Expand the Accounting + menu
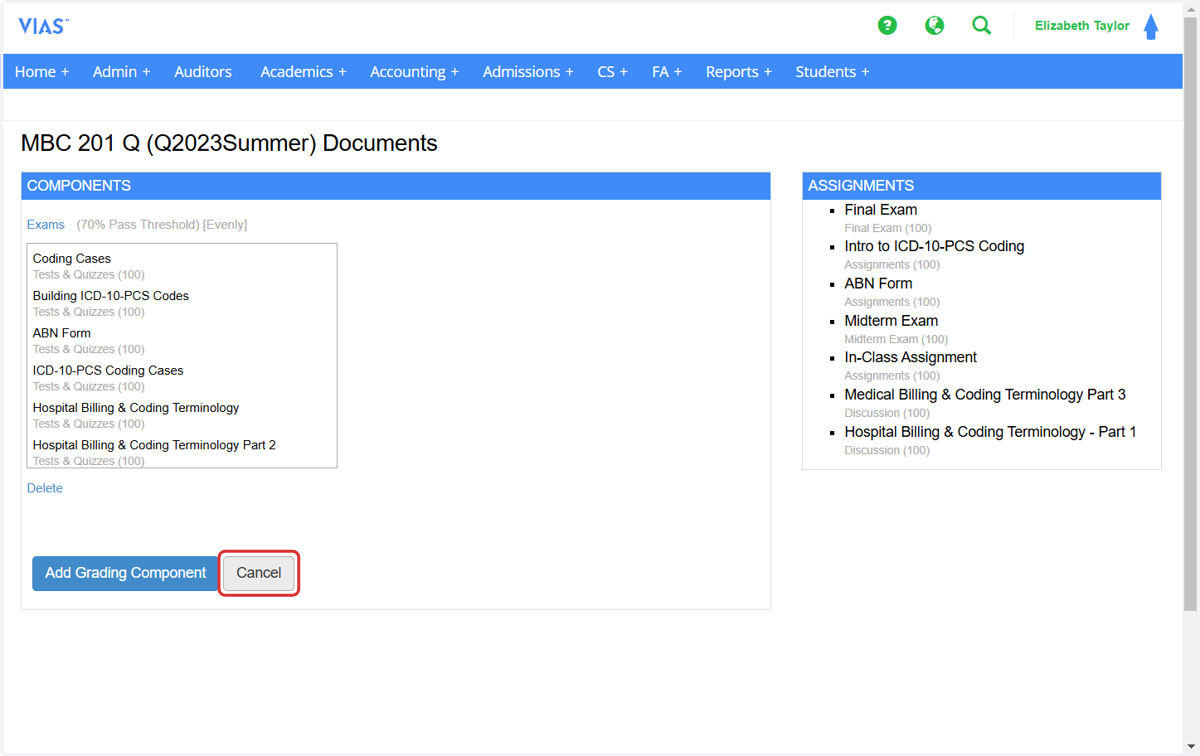Screen dimensions: 1200x756 click(x=414, y=72)
